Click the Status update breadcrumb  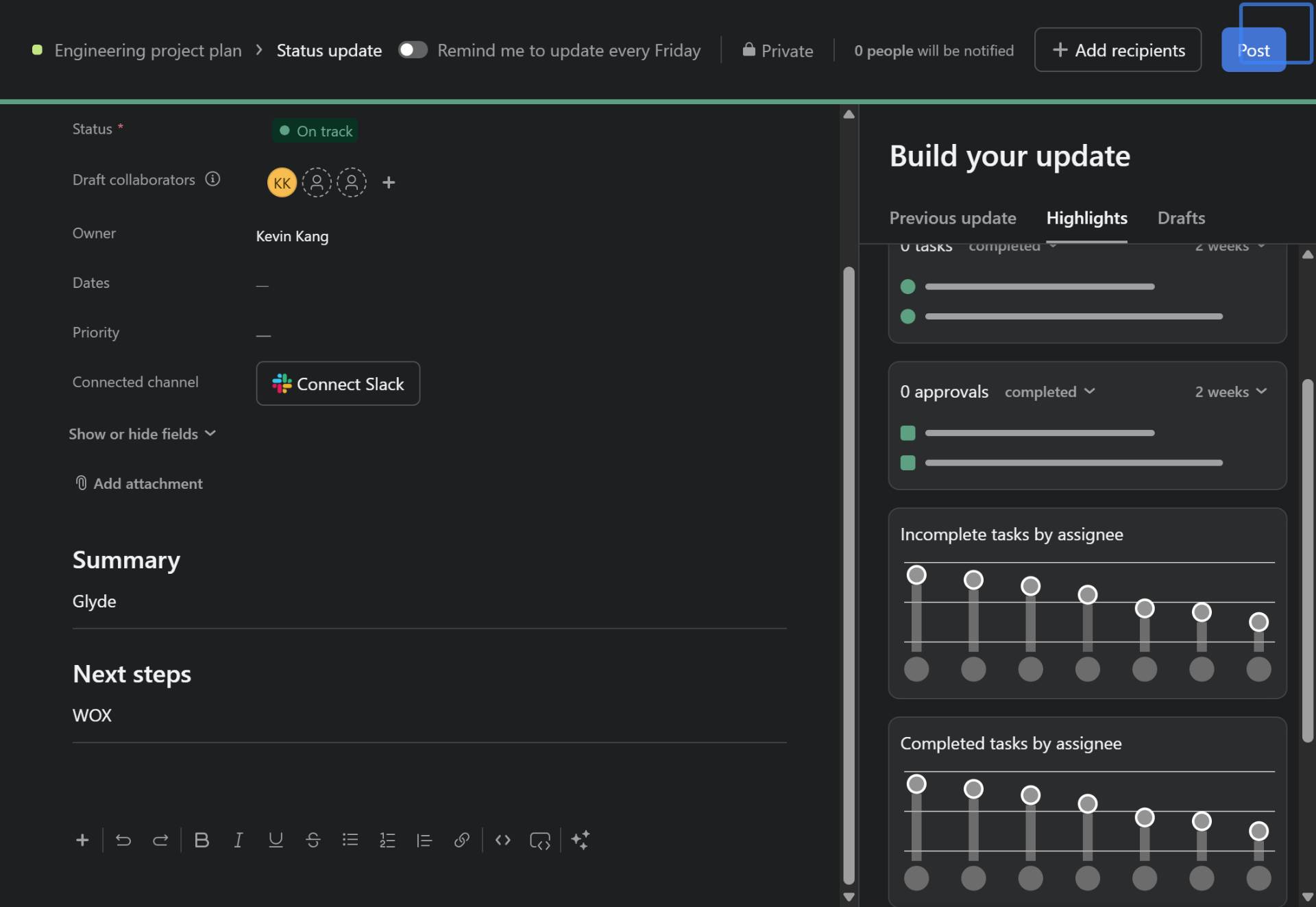click(329, 50)
